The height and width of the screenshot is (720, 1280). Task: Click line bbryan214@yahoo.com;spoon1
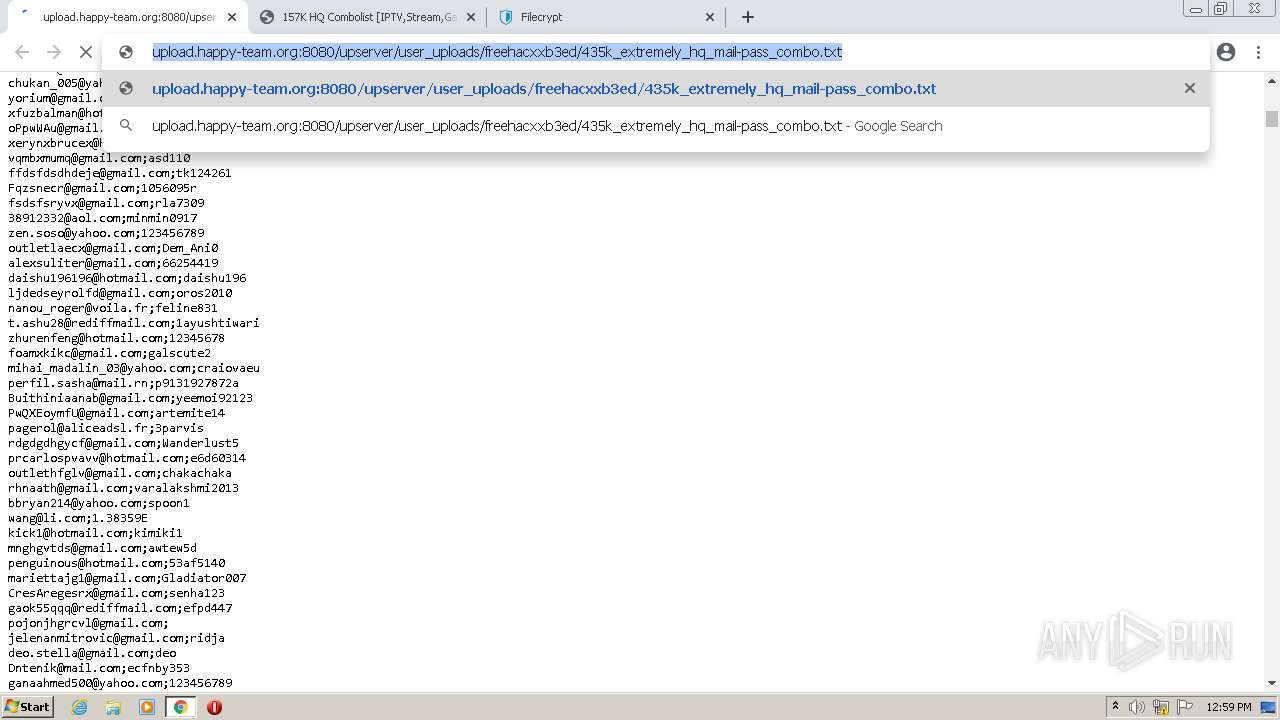point(99,503)
